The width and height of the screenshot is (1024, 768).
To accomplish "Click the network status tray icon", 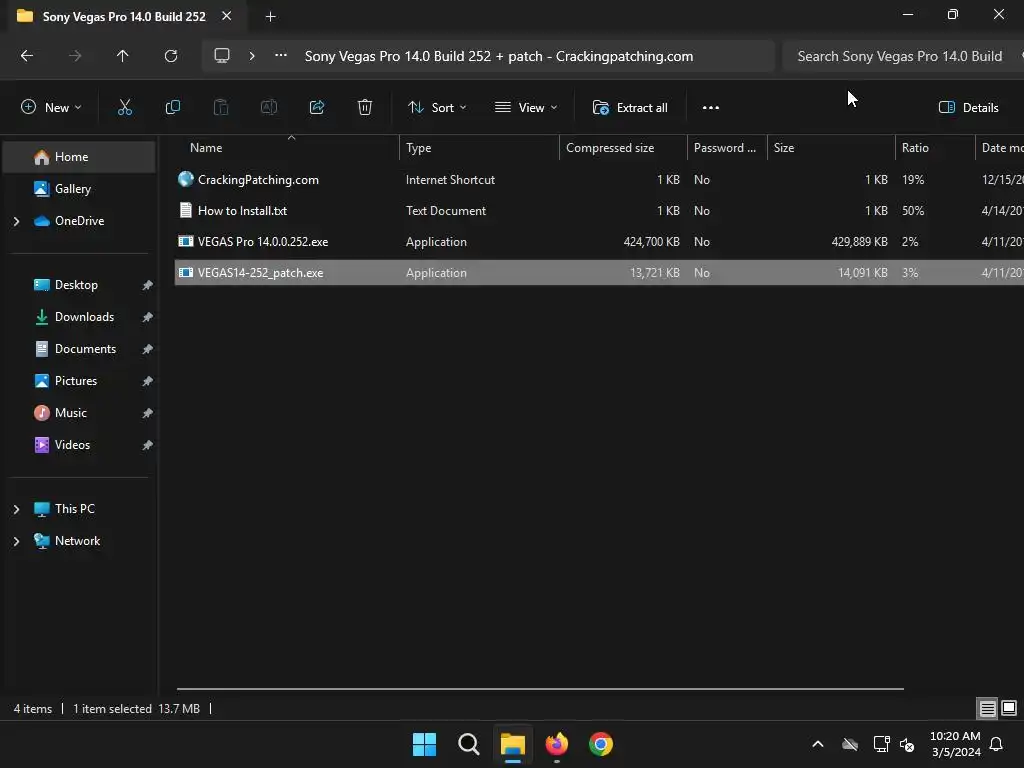I will [881, 744].
